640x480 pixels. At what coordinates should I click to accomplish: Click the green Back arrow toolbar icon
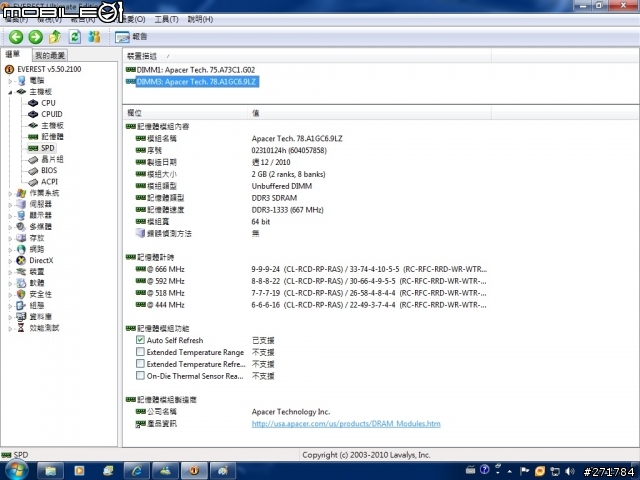click(16, 37)
